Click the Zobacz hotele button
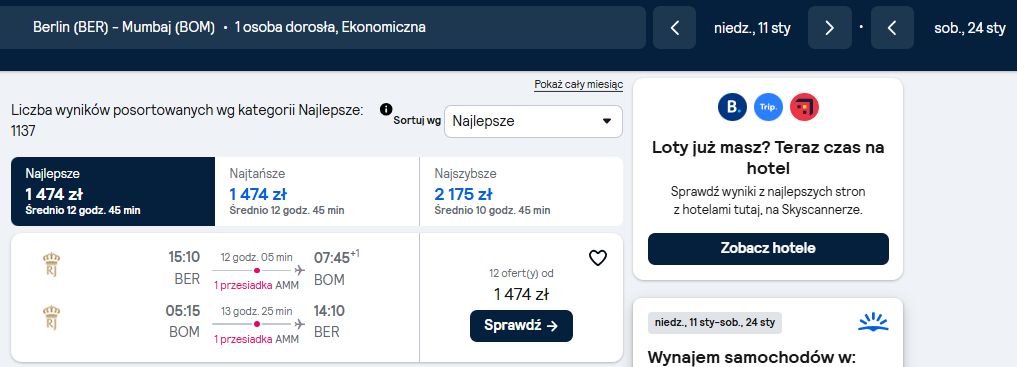 pos(768,248)
